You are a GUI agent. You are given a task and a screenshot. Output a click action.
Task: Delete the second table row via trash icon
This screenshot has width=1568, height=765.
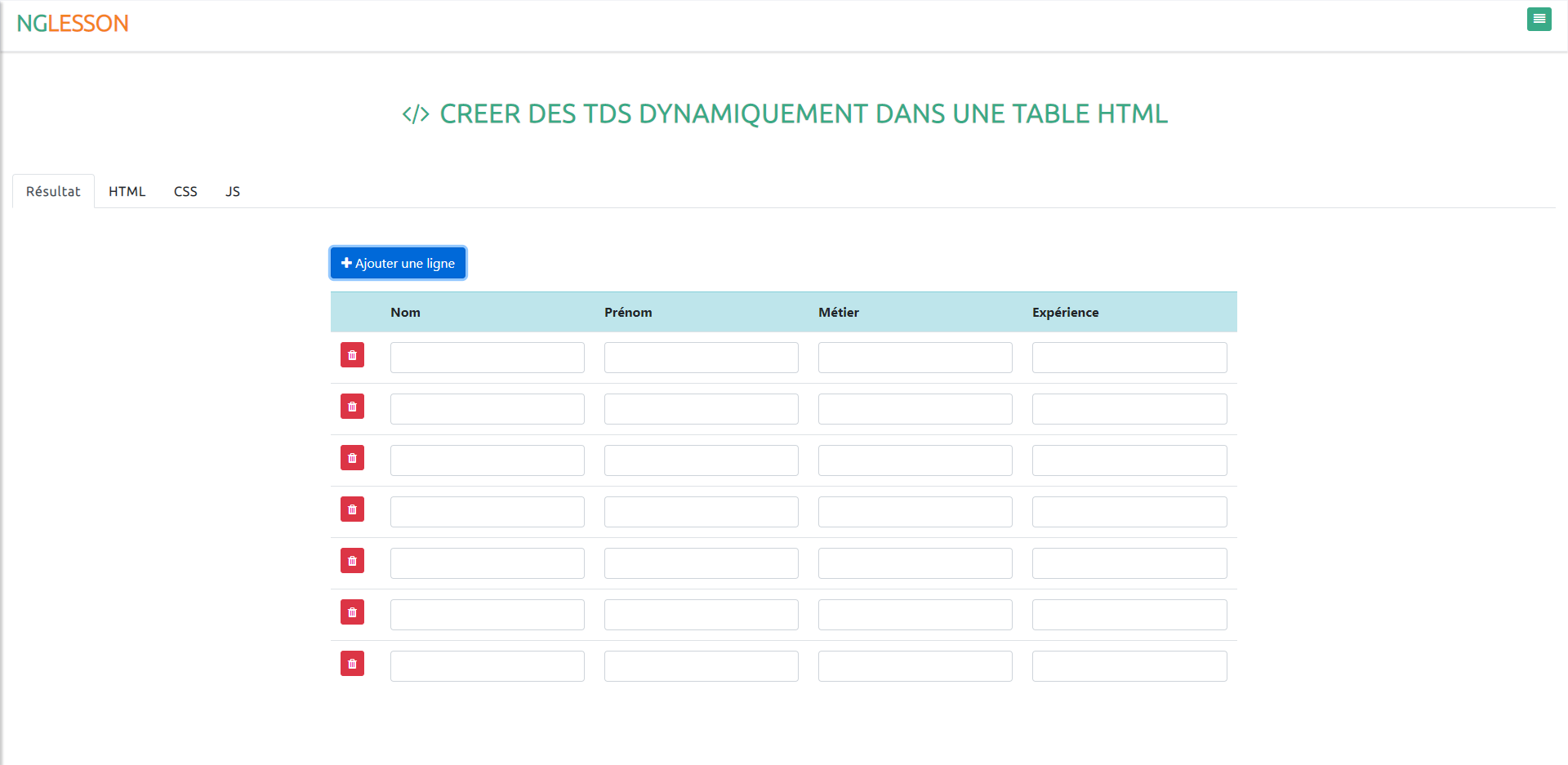click(x=352, y=407)
